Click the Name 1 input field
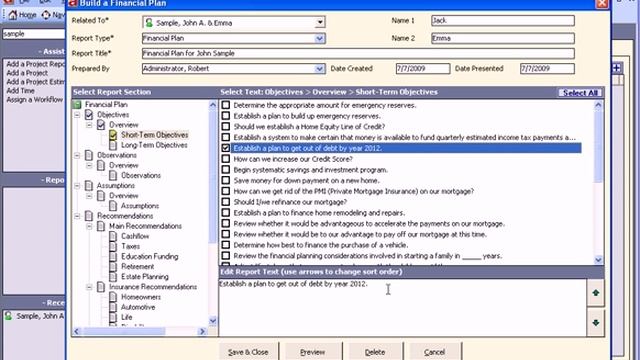The width and height of the screenshot is (640, 360). click(x=503, y=20)
